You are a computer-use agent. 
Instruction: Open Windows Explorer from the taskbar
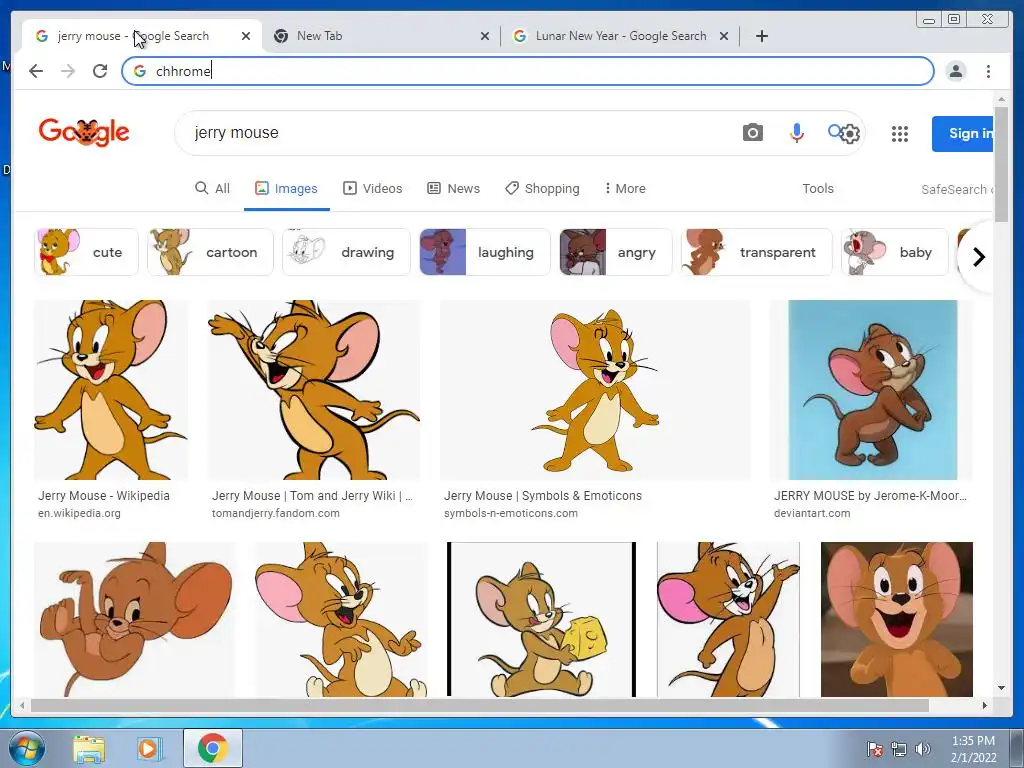coord(89,748)
